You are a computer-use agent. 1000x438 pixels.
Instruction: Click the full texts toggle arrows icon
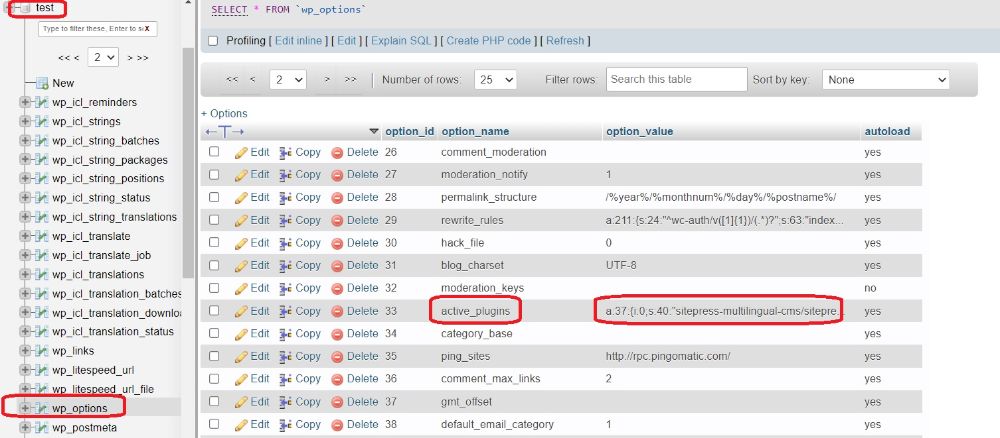point(224,131)
